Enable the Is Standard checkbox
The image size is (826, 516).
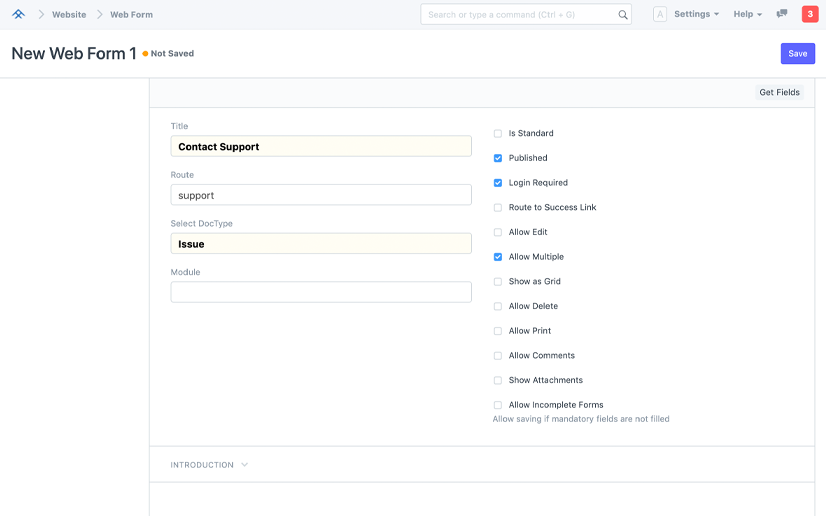tap(498, 133)
